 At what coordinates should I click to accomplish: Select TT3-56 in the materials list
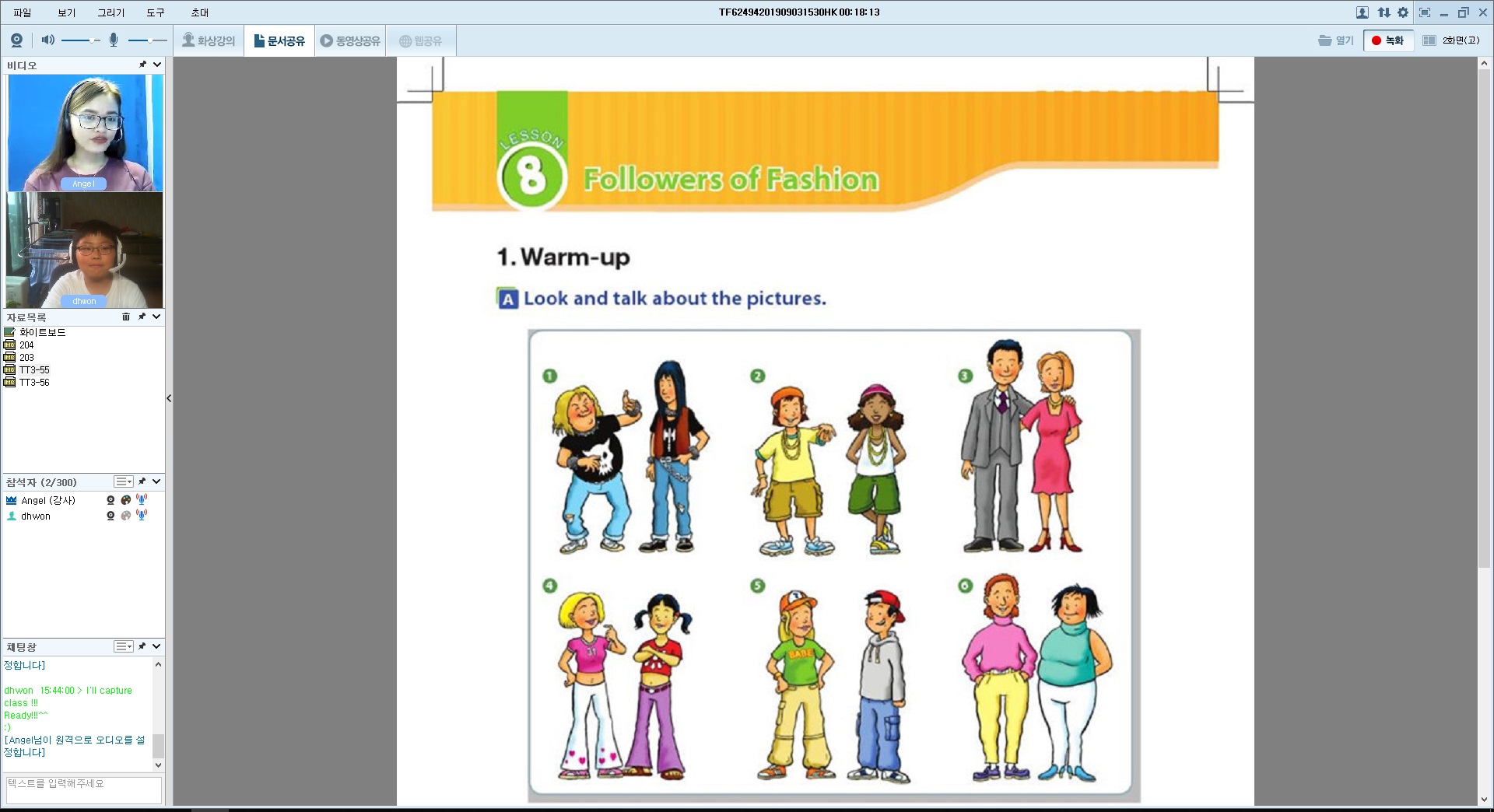34,382
